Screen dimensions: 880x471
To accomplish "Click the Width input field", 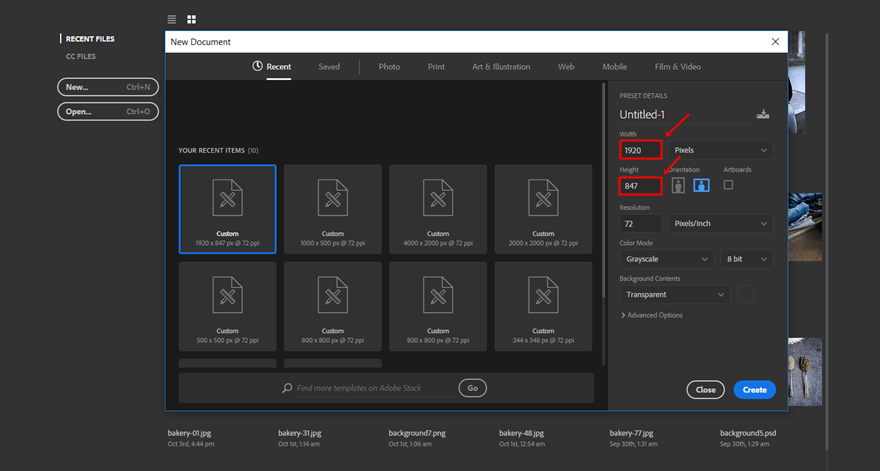I will pyautogui.click(x=640, y=150).
